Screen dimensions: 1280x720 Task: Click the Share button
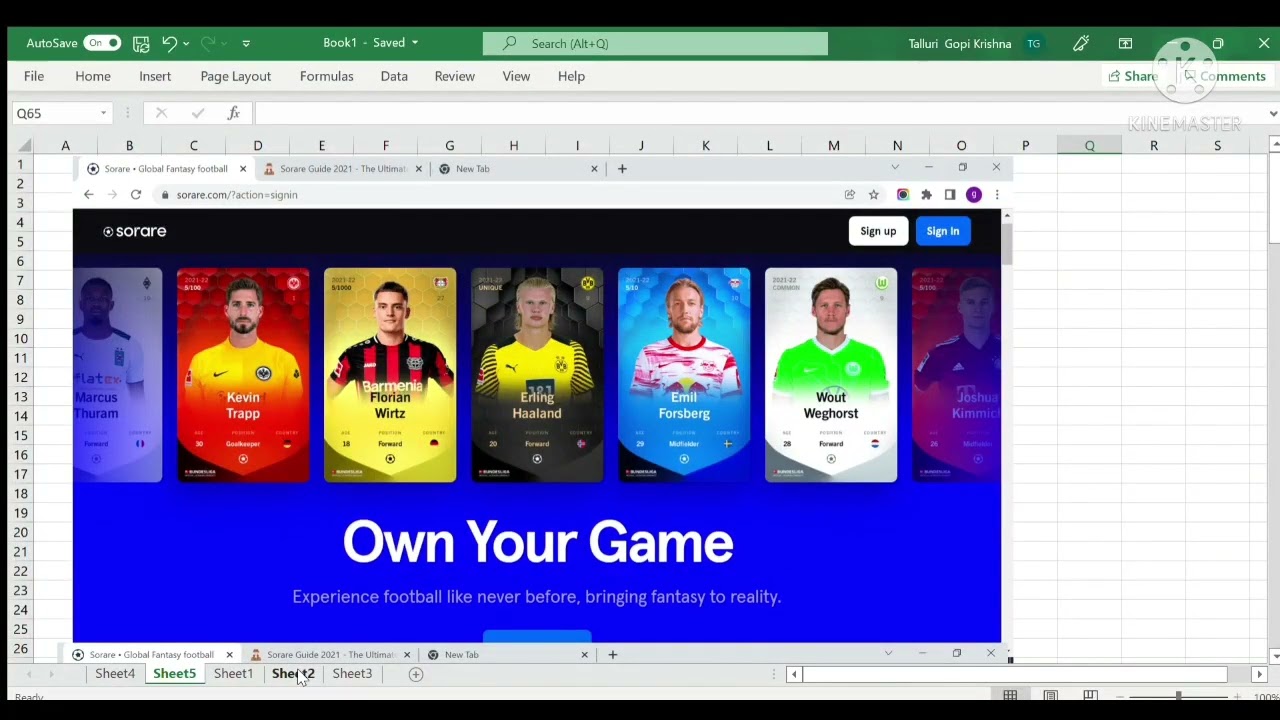[x=1133, y=76]
